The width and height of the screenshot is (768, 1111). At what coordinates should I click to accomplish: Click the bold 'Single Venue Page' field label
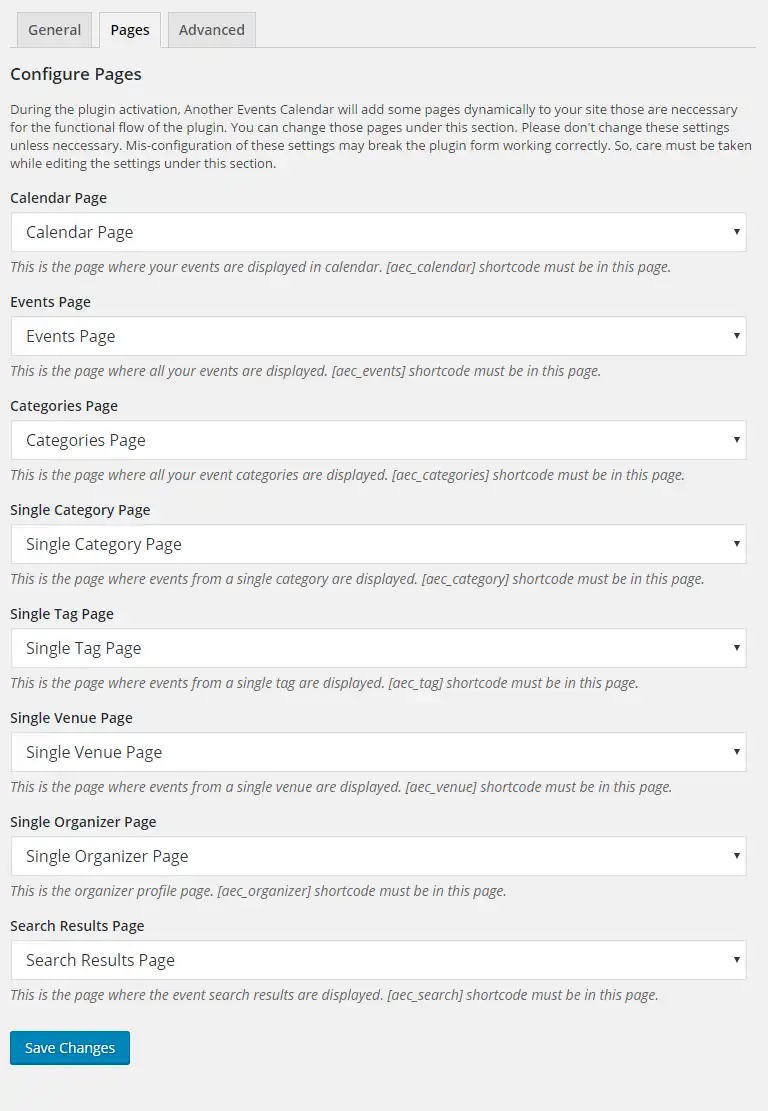pos(71,718)
